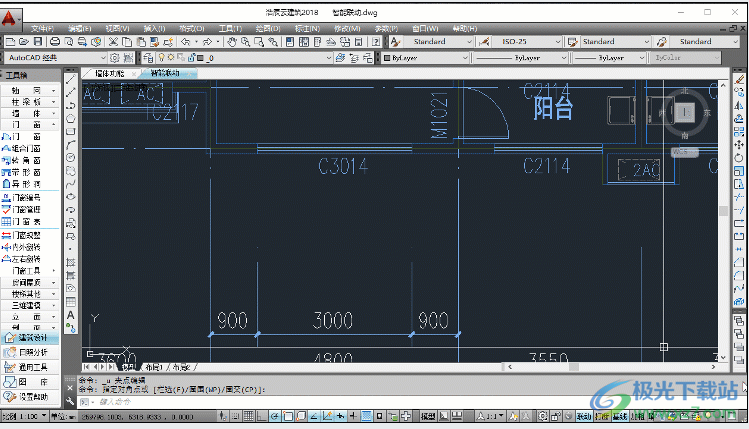Select the Rotate modify tool
The height and width of the screenshot is (429, 749).
[x=739, y=158]
